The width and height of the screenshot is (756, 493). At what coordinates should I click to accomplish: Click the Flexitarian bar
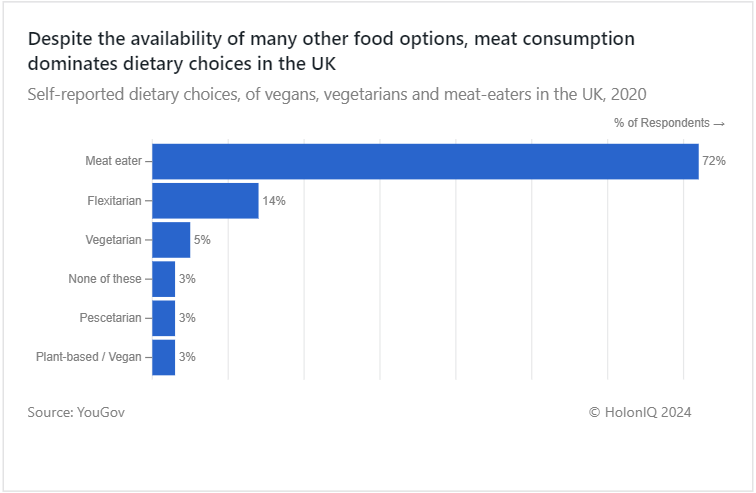(x=205, y=200)
